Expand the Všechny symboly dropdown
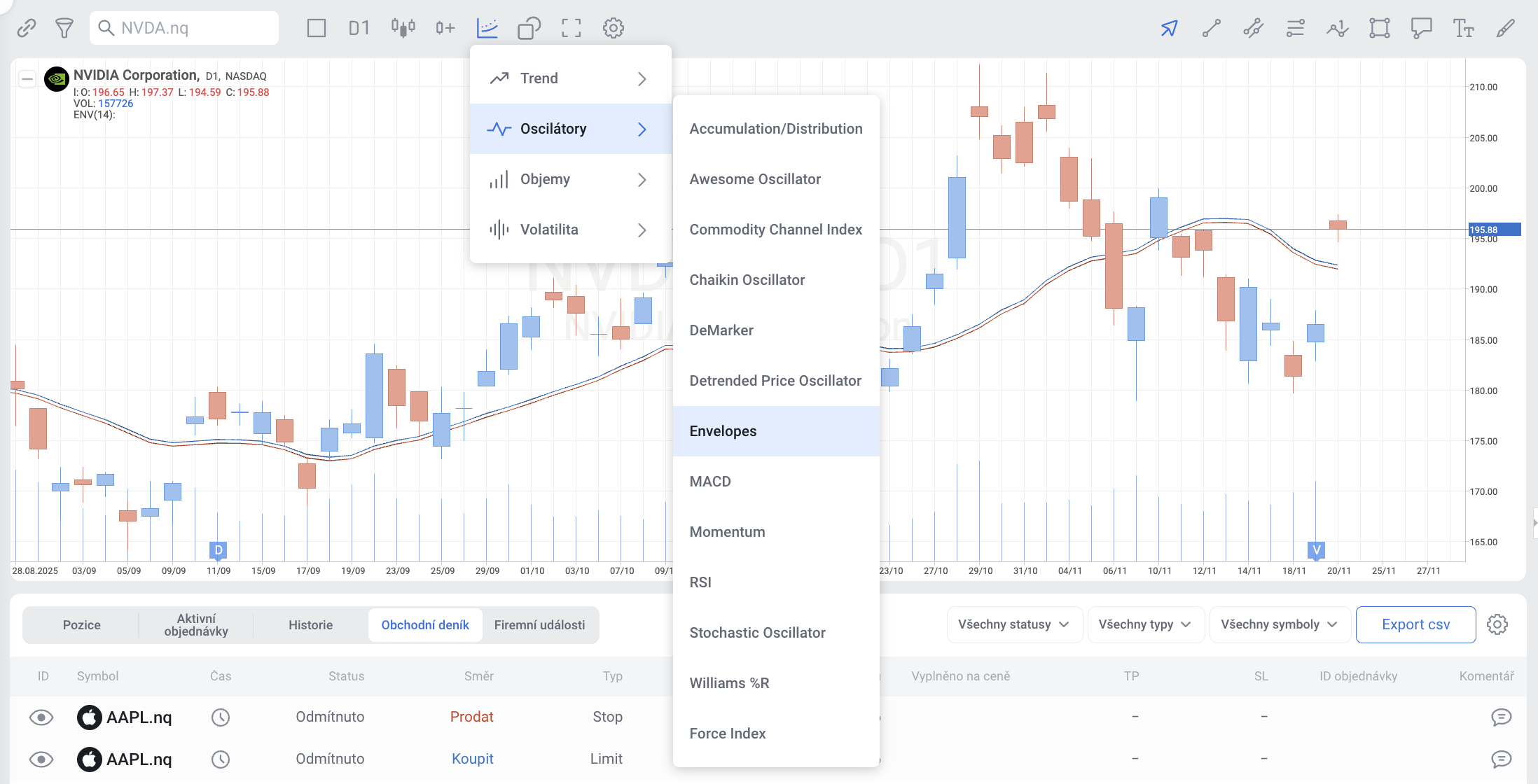Viewport: 1538px width, 784px height. (x=1279, y=624)
